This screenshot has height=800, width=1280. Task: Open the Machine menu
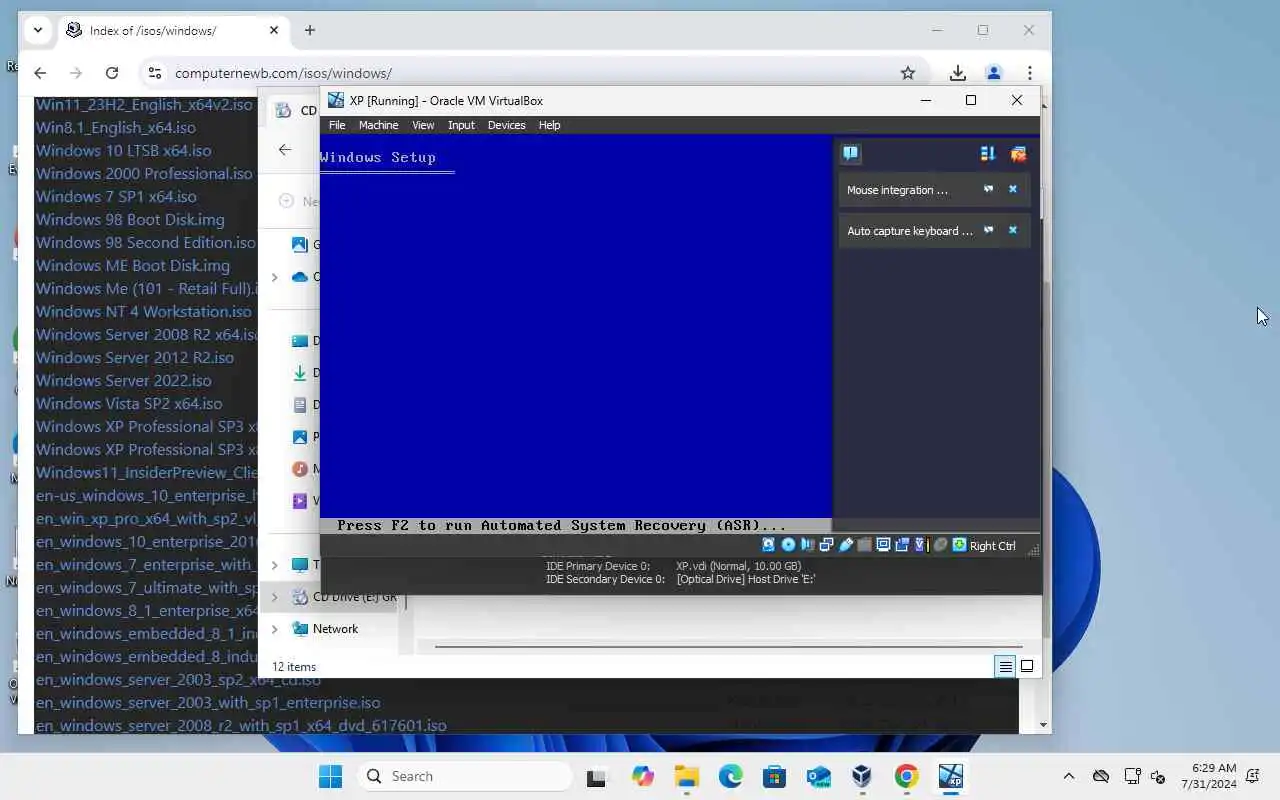coord(378,125)
